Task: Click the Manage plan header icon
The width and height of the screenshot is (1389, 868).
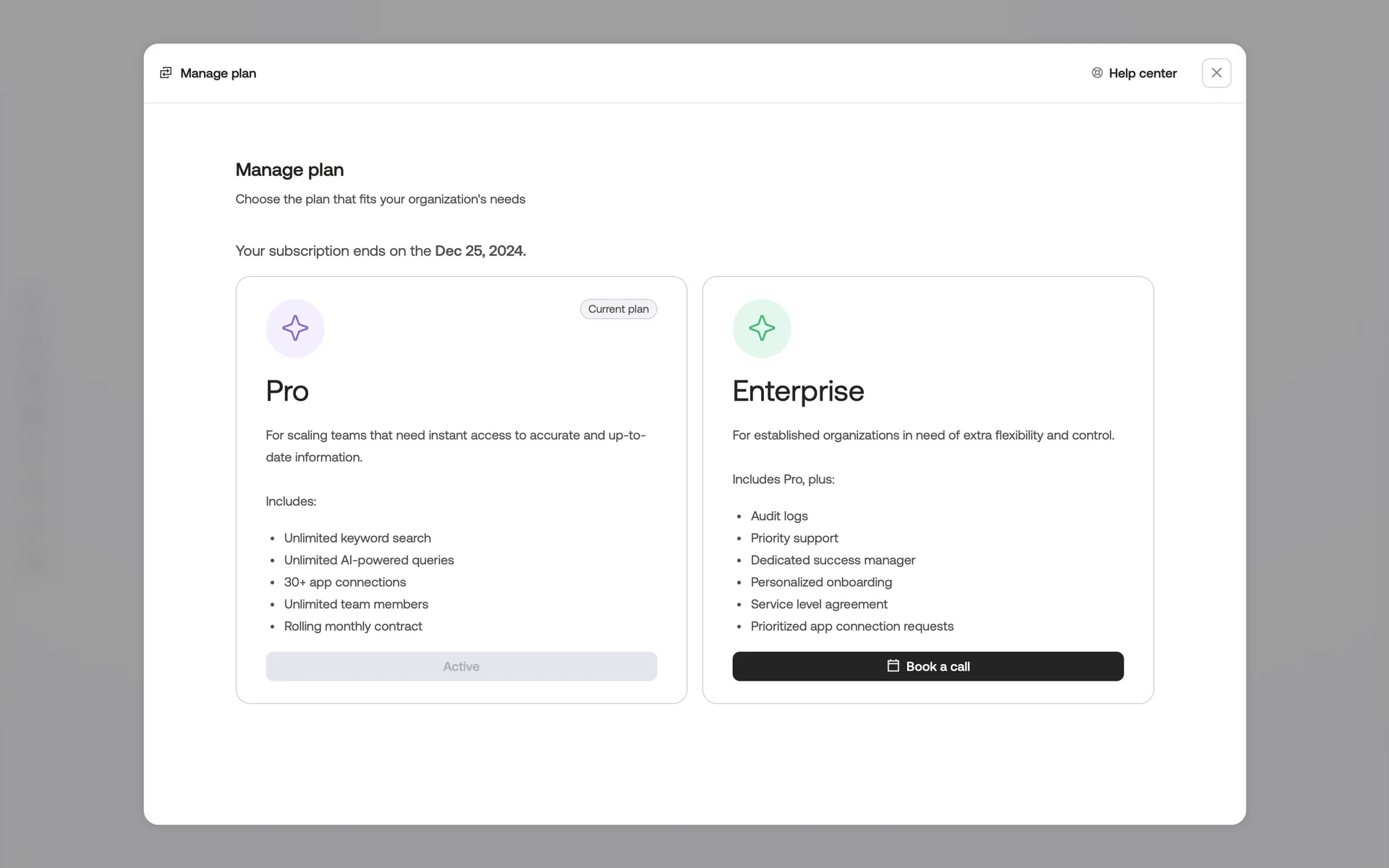Action: [166, 73]
